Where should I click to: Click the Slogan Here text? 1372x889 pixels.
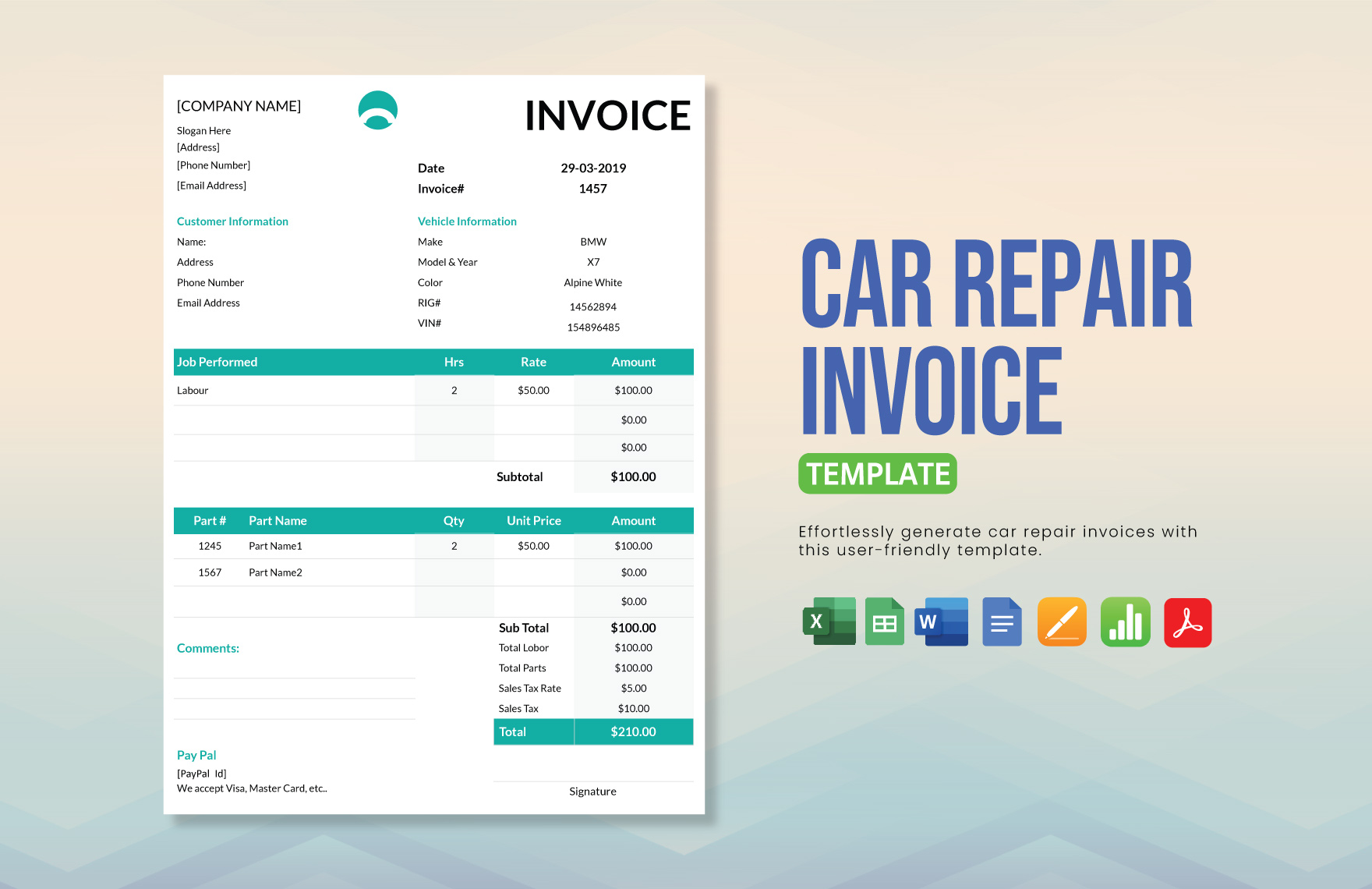tap(203, 130)
